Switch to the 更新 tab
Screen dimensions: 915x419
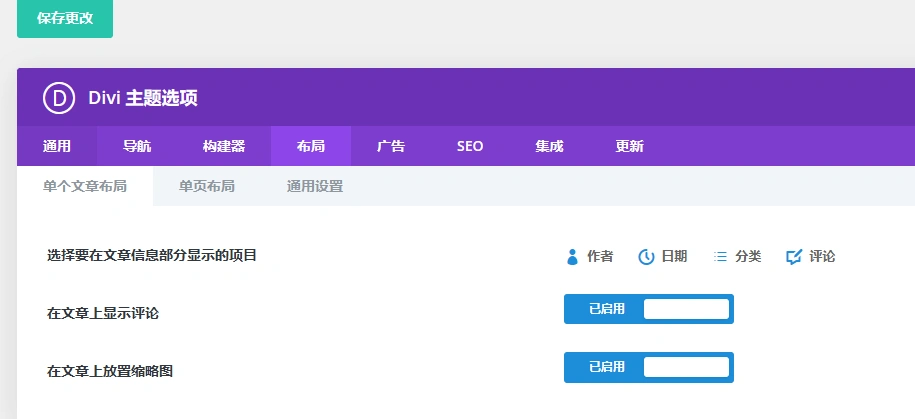[x=629, y=146]
